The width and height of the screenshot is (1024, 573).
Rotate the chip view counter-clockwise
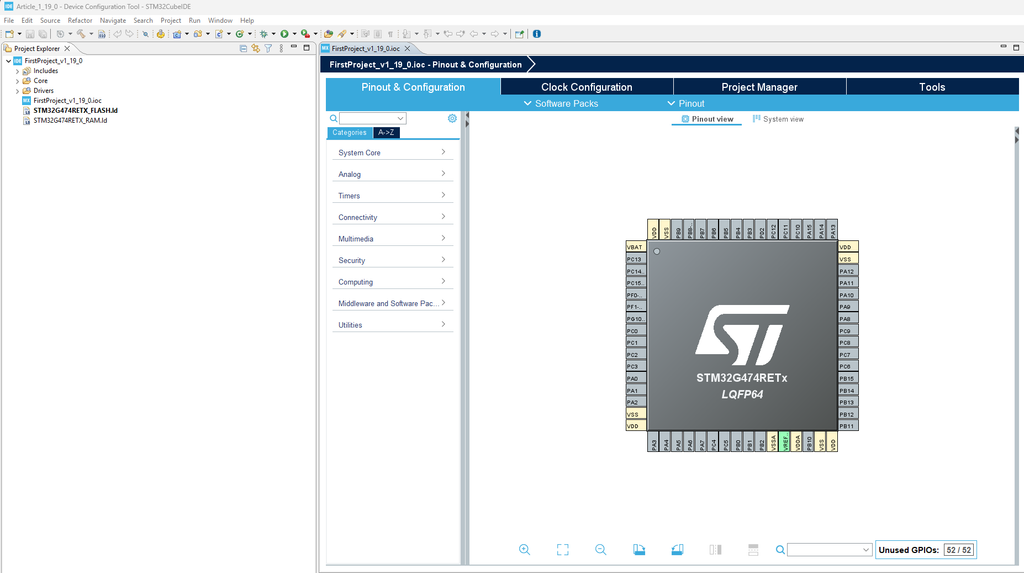pyautogui.click(x=677, y=549)
